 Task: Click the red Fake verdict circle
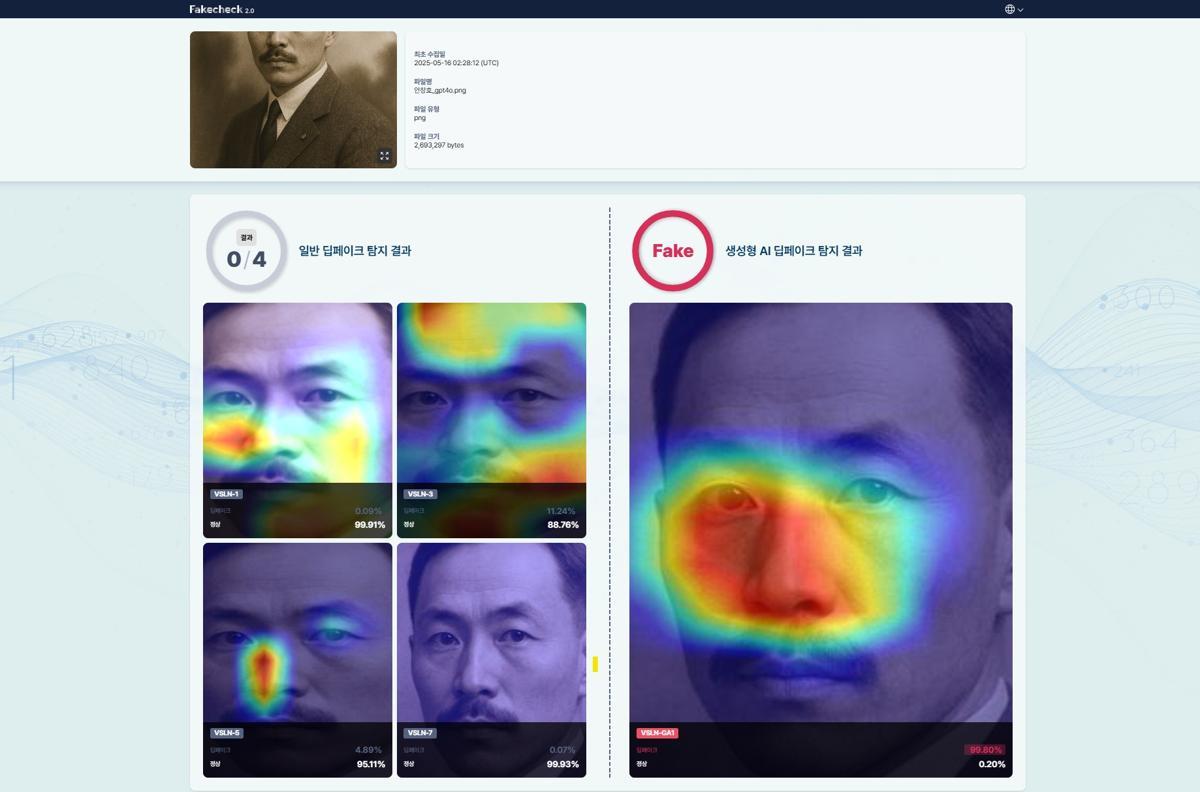pos(672,251)
